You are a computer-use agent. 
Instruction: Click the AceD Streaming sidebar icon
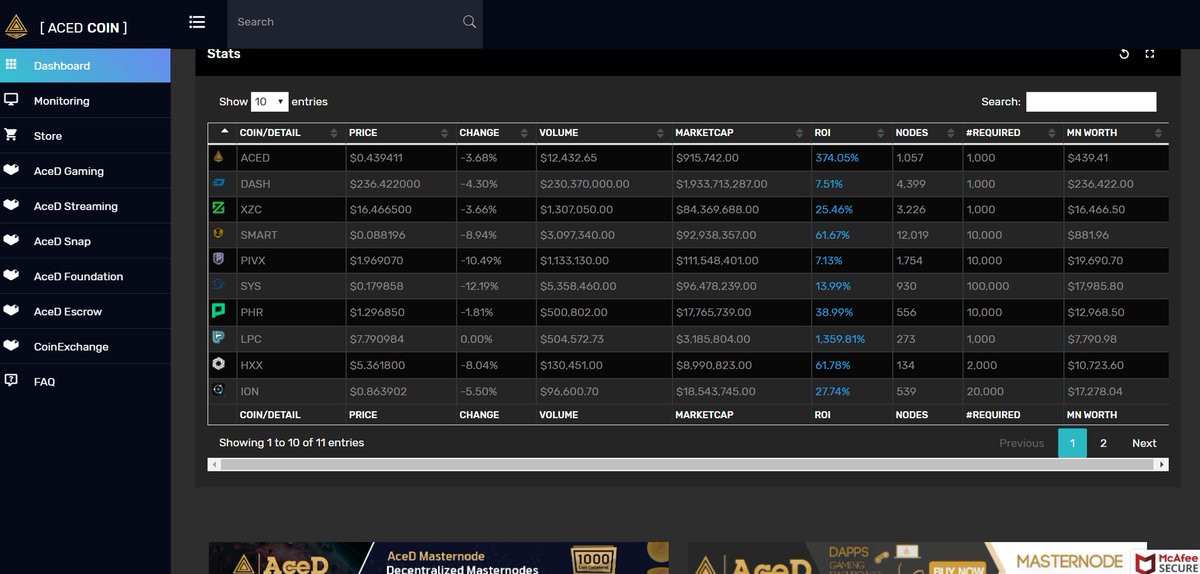(x=11, y=205)
